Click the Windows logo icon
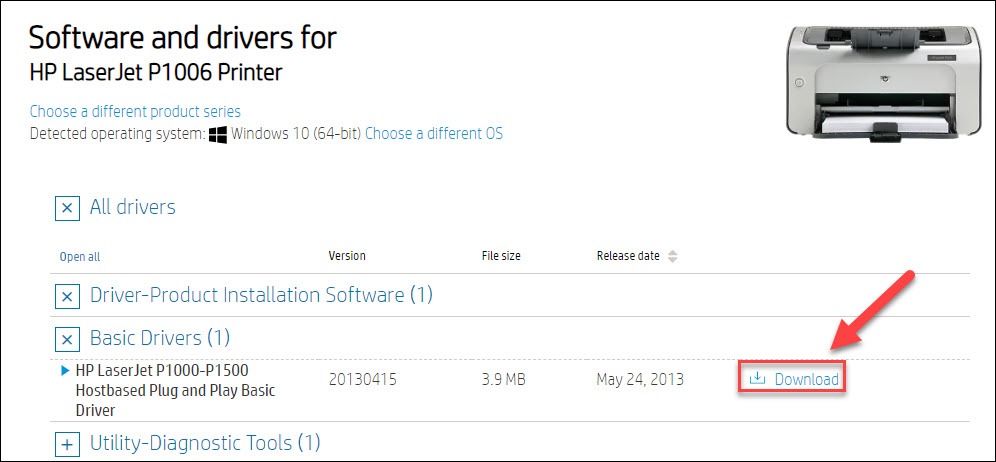Screen dimensions: 996x462 (x=219, y=134)
